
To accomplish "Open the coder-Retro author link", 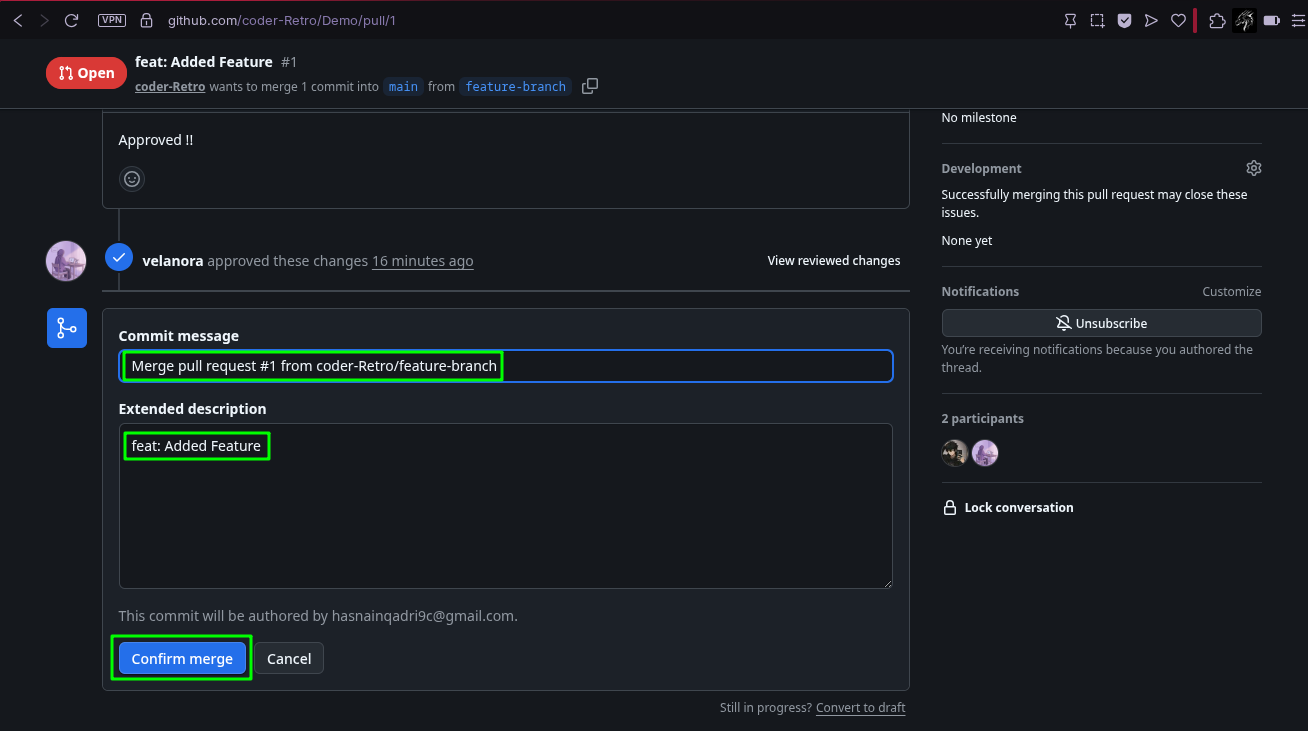I will pos(170,87).
